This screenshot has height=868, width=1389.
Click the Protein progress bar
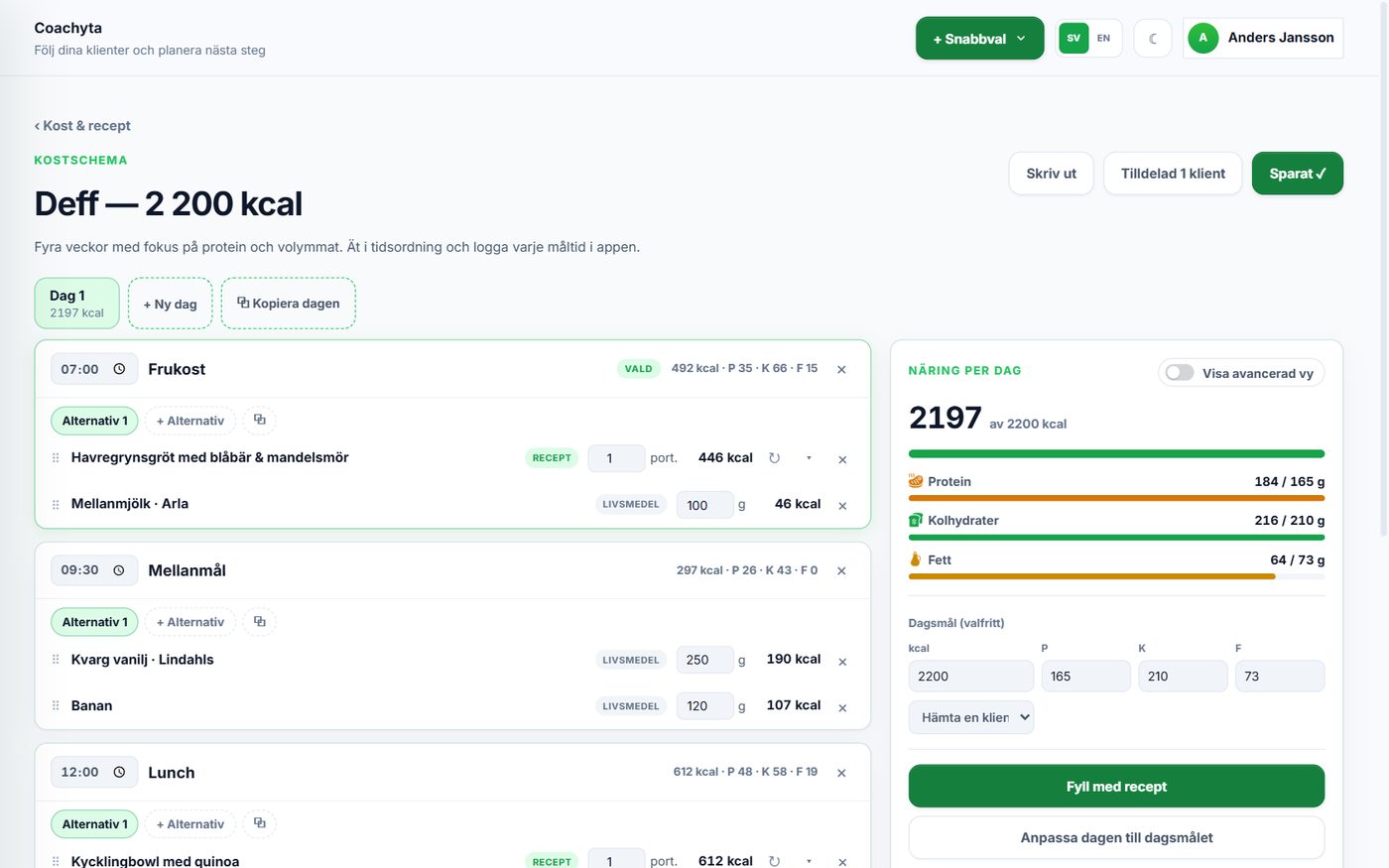click(1116, 498)
